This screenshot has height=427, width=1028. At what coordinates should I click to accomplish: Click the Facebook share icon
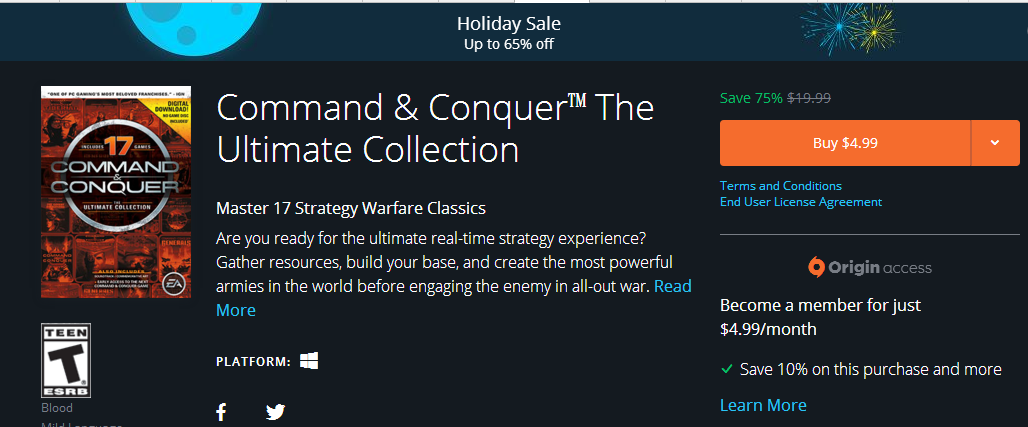click(221, 411)
